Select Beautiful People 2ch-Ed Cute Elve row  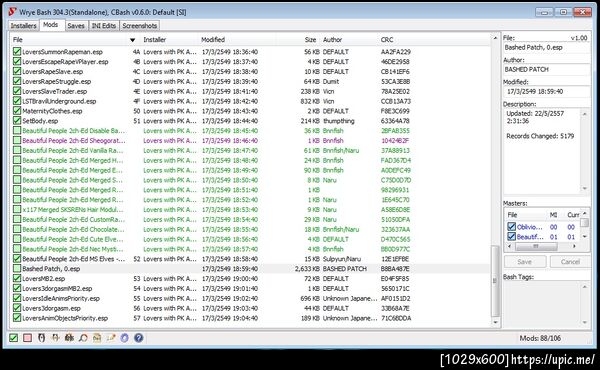pyautogui.click(x=251, y=239)
